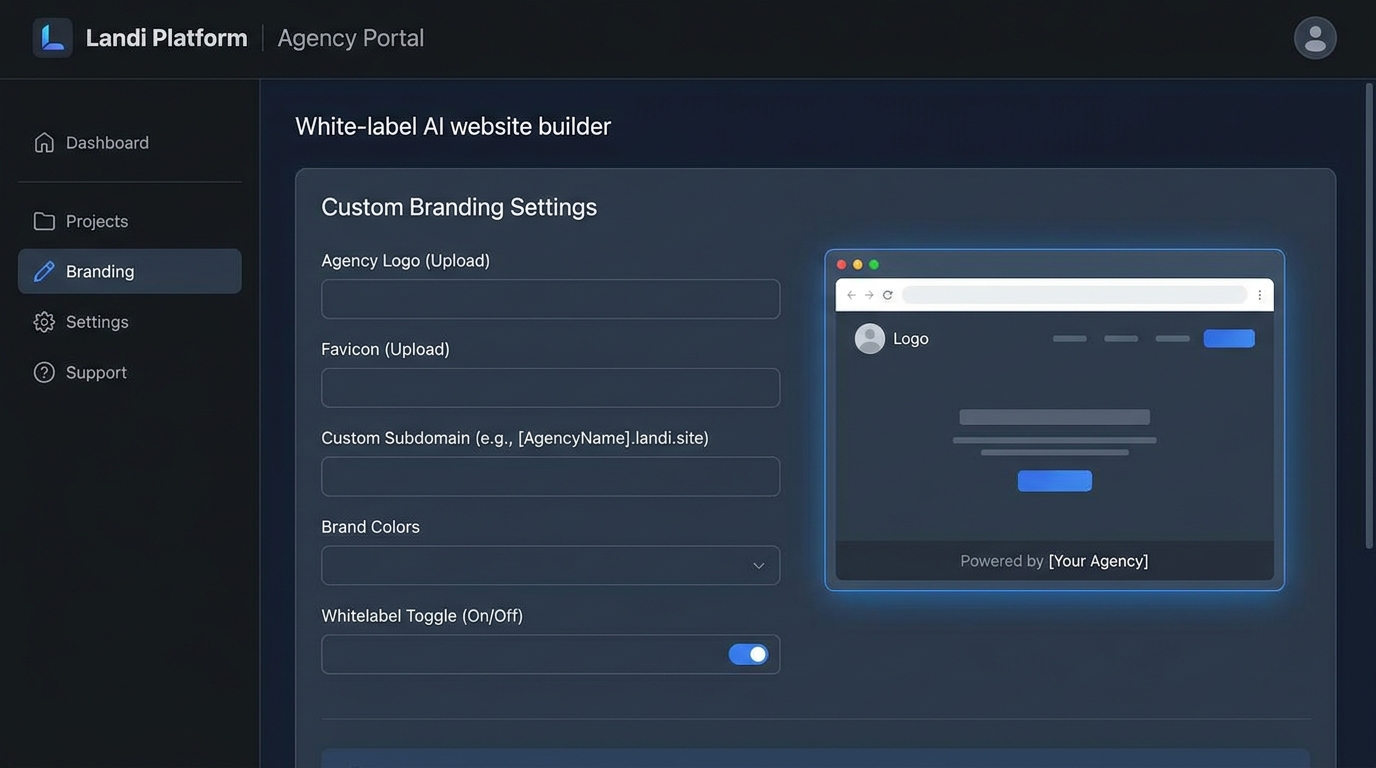Click back arrow in preview browser
This screenshot has width=1376, height=768.
click(x=852, y=295)
